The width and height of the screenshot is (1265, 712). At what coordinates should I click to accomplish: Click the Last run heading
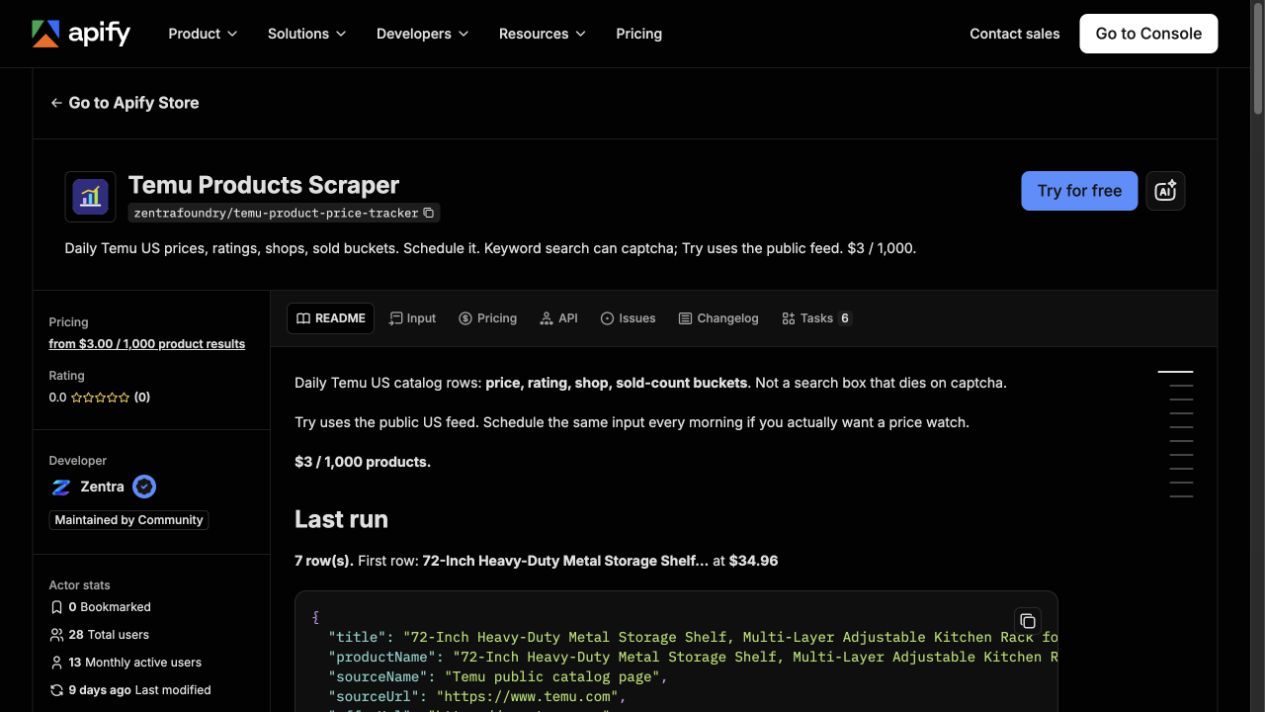click(341, 519)
